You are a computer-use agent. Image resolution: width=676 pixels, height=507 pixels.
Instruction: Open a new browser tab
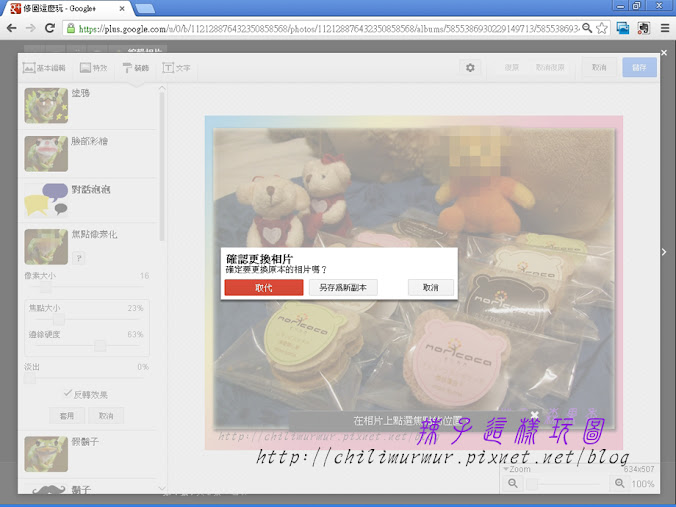145,9
